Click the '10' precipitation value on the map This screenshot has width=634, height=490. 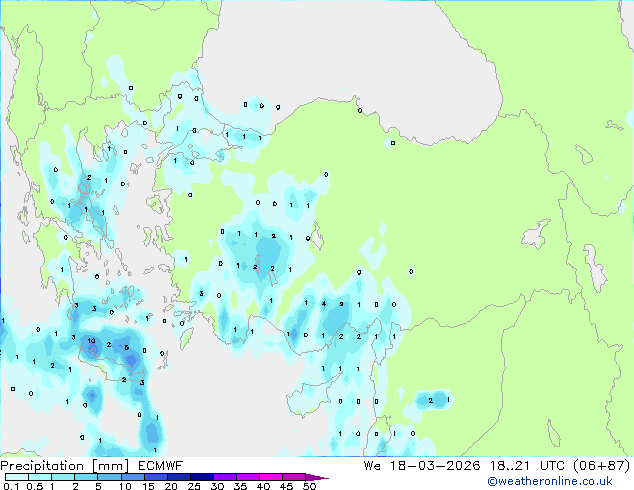[x=91, y=341]
